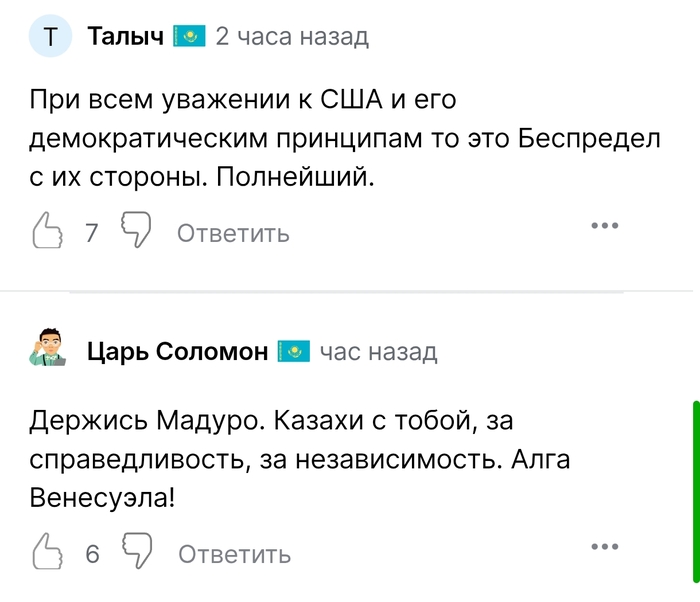Open the Царь Соломон username link
This screenshot has width=700, height=602.
point(178,351)
